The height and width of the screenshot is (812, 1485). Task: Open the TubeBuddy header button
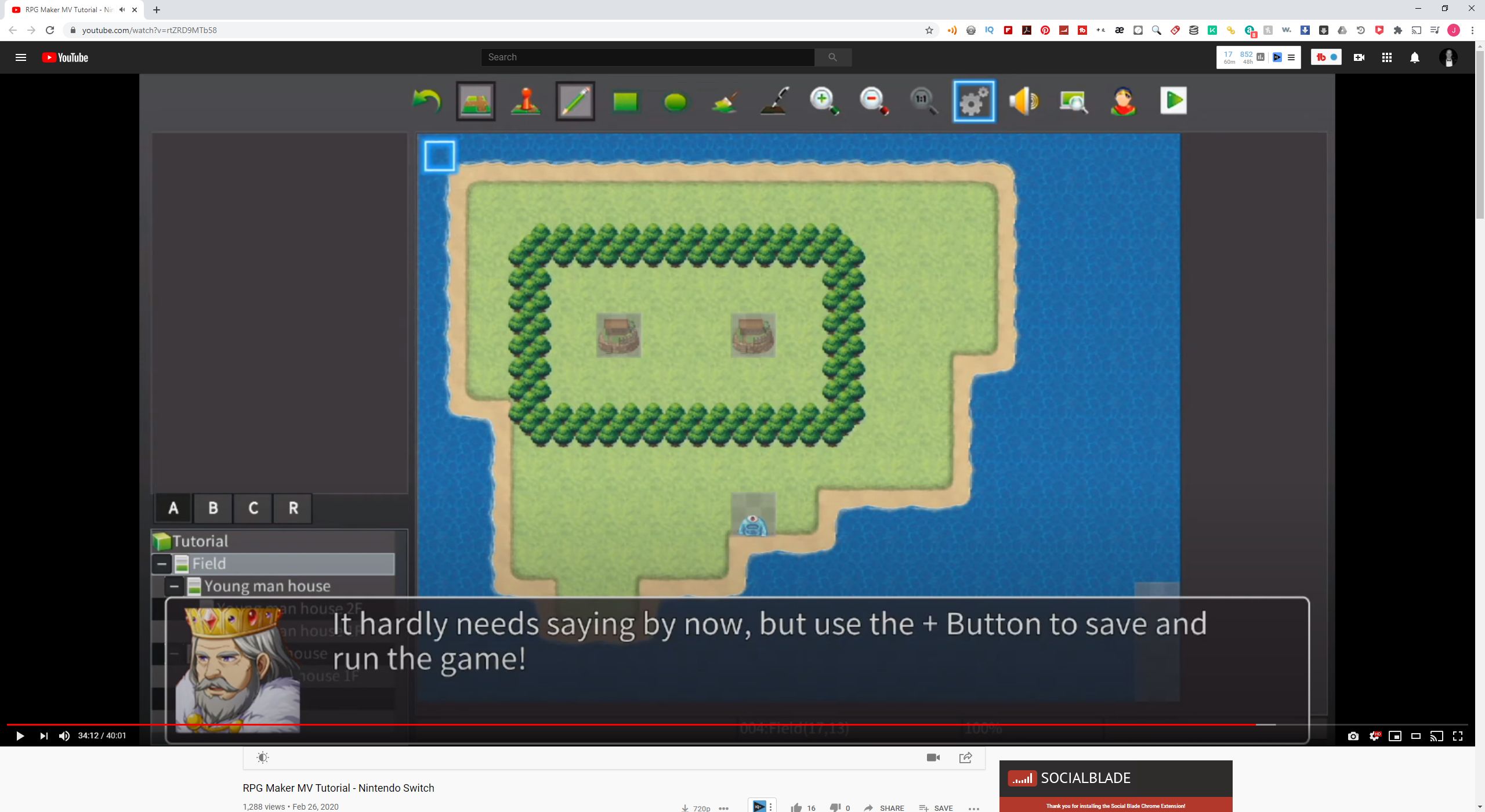[x=1326, y=57]
